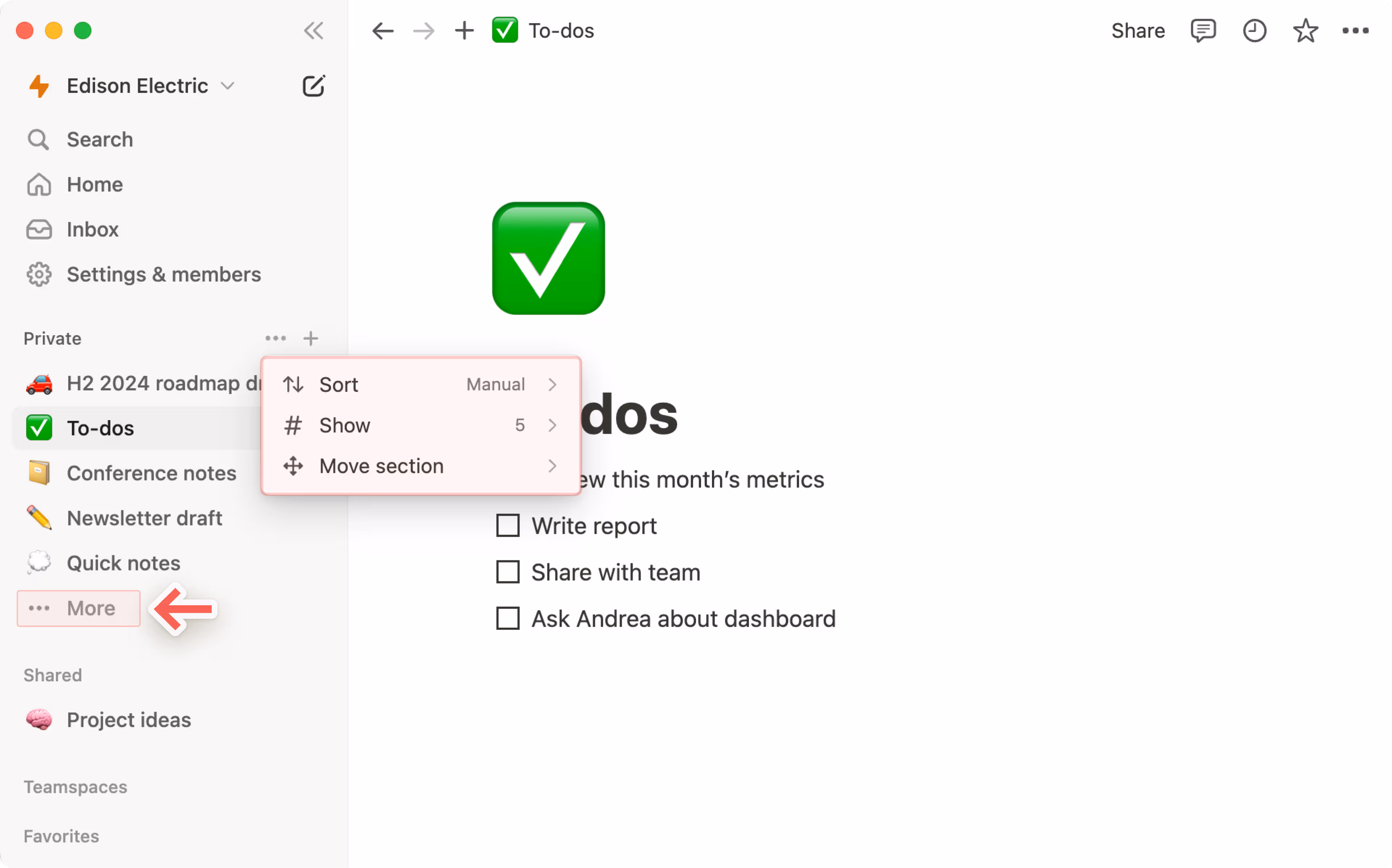The image size is (1392, 868).
Task: Open Project ideas shared page
Action: click(129, 719)
